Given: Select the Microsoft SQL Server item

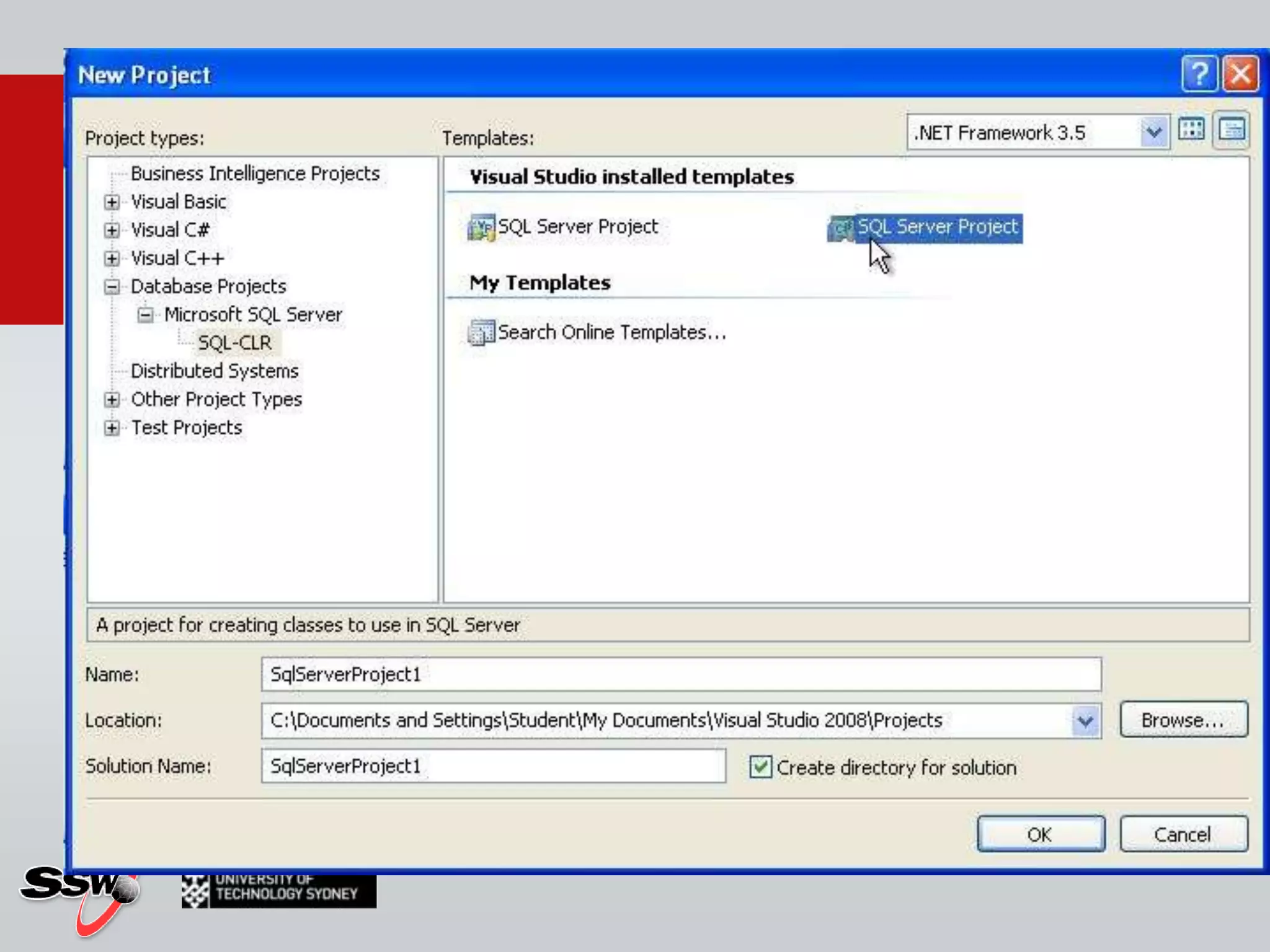Looking at the screenshot, I should (253, 315).
